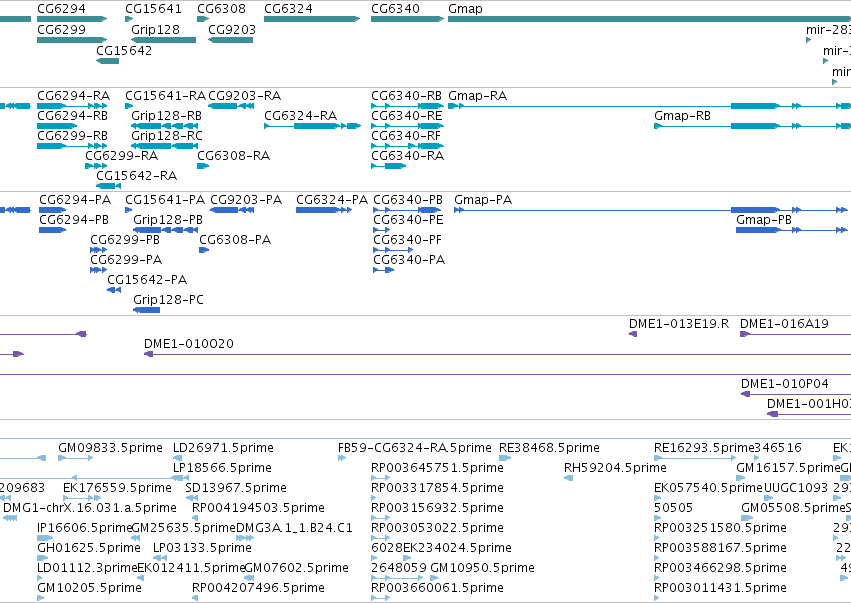Click the LD26971.5prime EST label
This screenshot has width=851, height=603.
(x=223, y=448)
